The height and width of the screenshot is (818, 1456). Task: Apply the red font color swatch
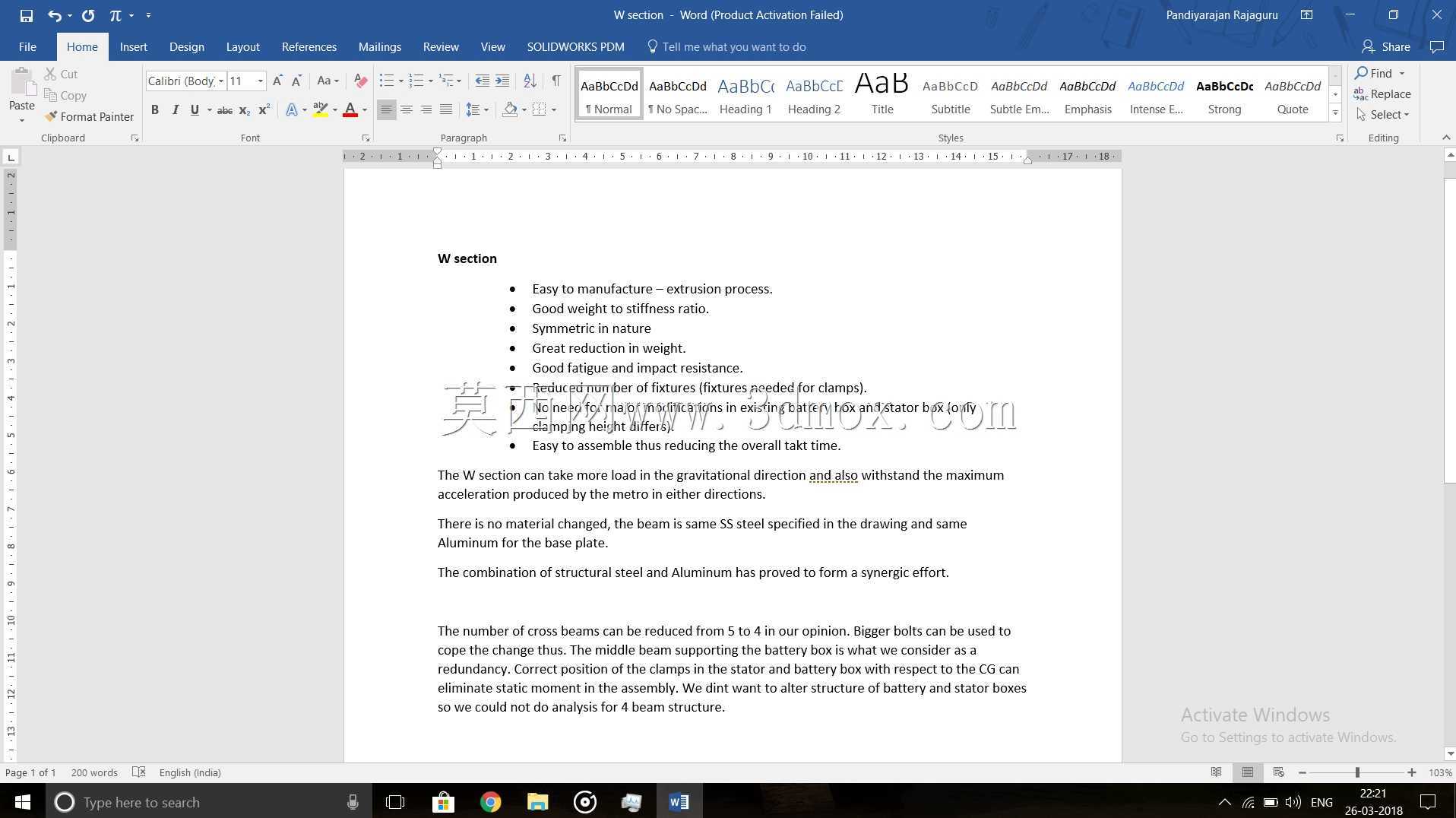(x=350, y=110)
